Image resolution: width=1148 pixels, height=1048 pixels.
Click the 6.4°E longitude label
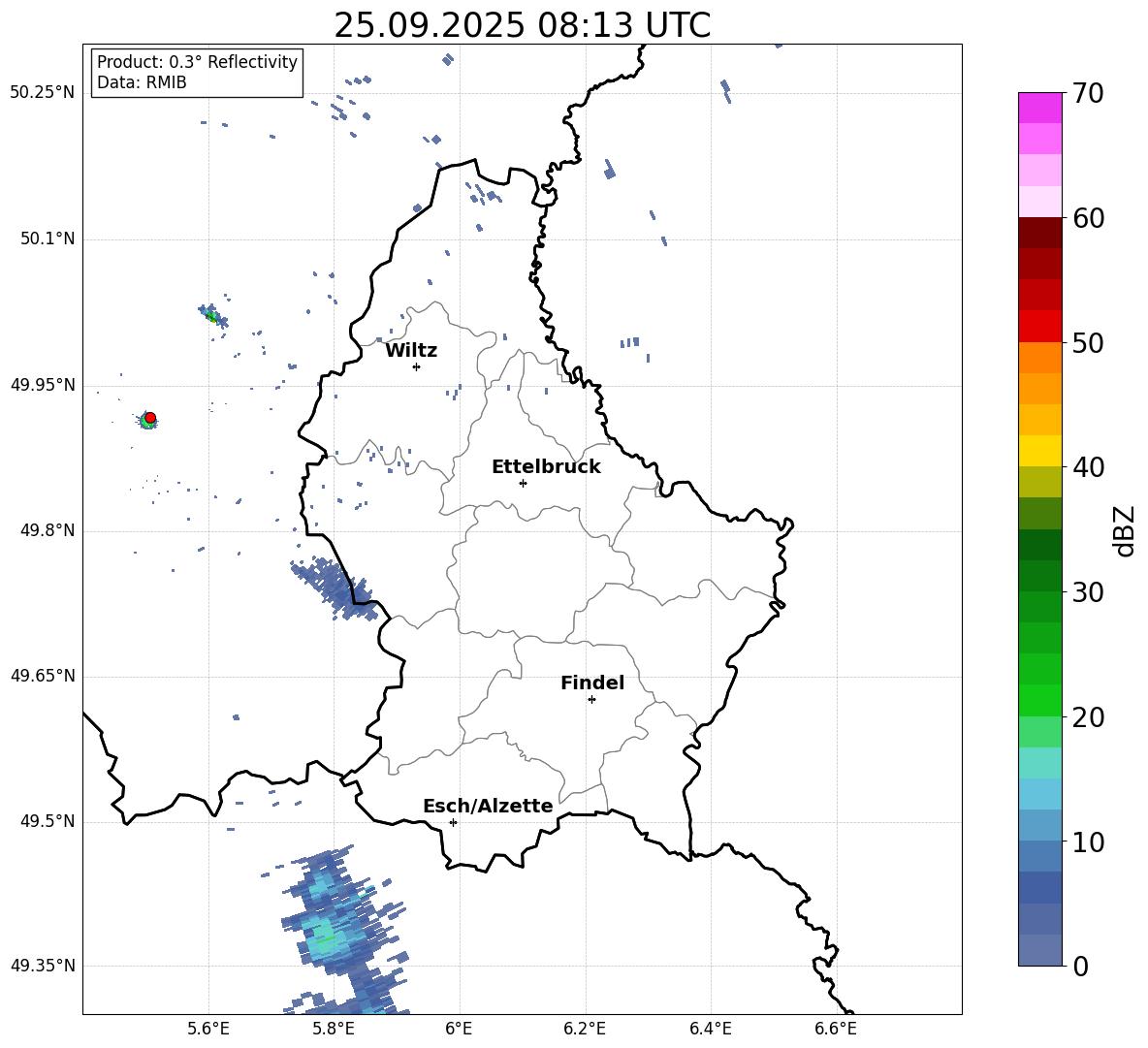coord(710,1029)
